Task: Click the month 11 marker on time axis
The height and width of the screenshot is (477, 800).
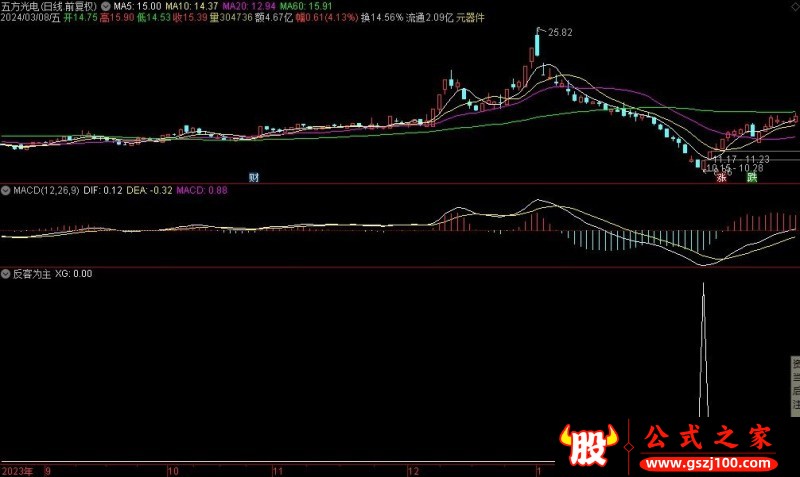Action: click(289, 469)
